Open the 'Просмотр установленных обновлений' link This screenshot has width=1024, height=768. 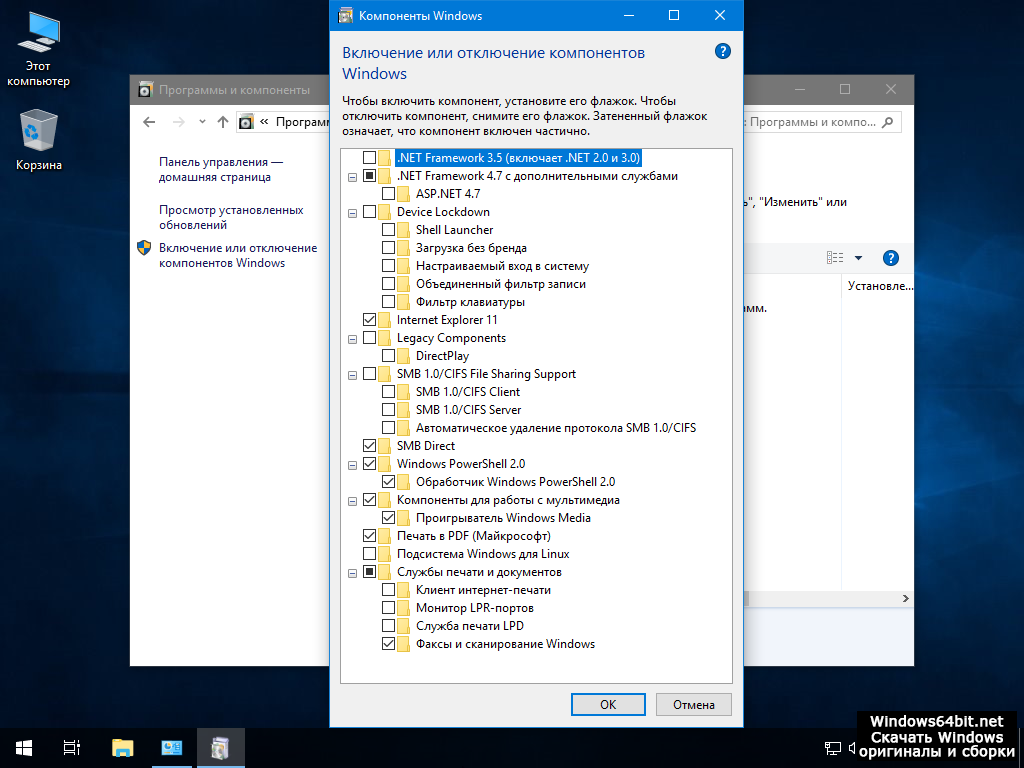231,218
